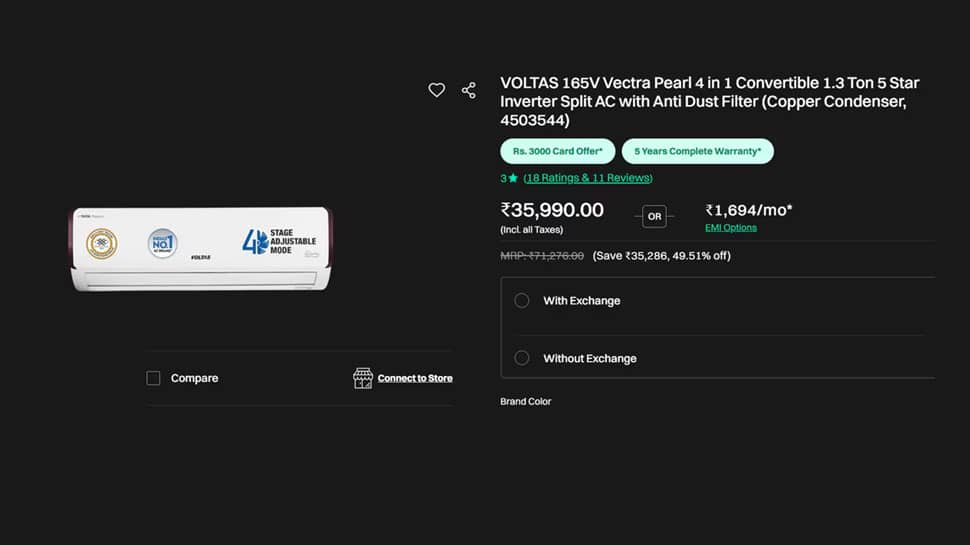This screenshot has height=545, width=970.
Task: Add product to wishlist via heart icon
Action: point(437,90)
